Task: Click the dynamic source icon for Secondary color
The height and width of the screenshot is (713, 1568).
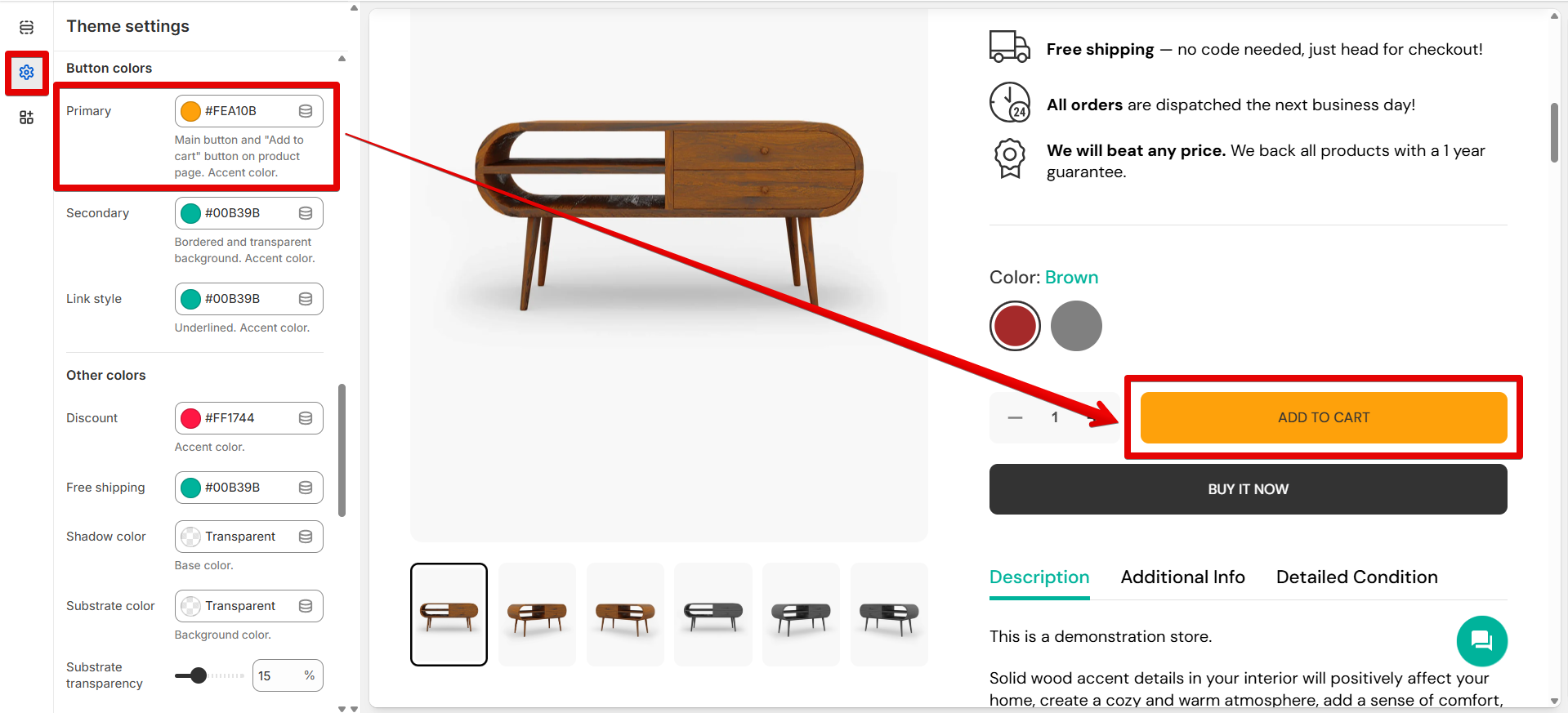Action: tap(306, 213)
